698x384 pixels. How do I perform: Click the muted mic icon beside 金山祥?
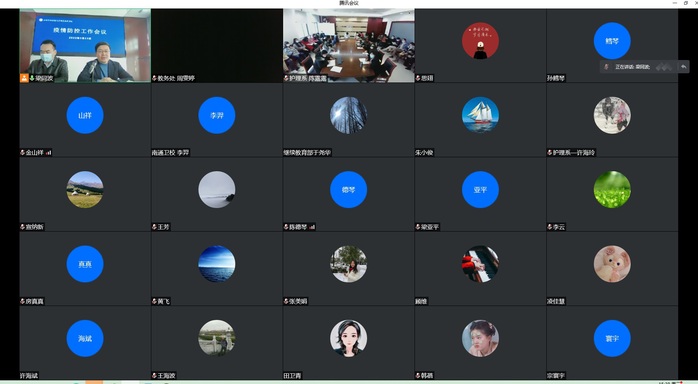(x=22, y=153)
